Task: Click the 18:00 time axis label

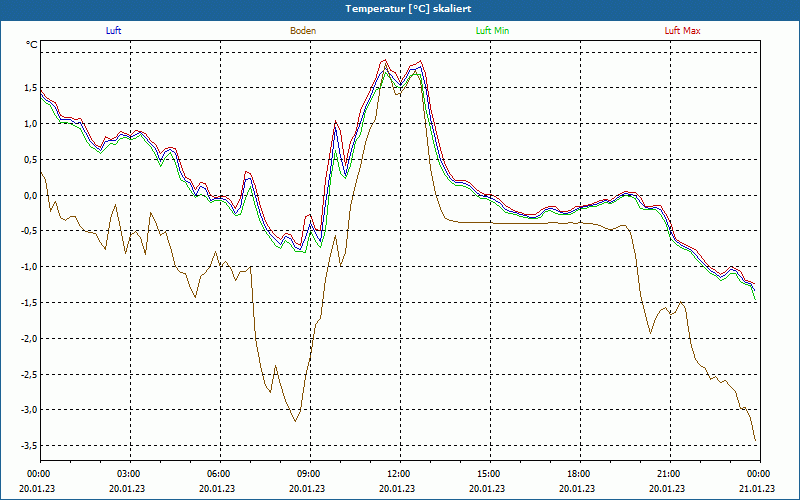Action: (580, 474)
